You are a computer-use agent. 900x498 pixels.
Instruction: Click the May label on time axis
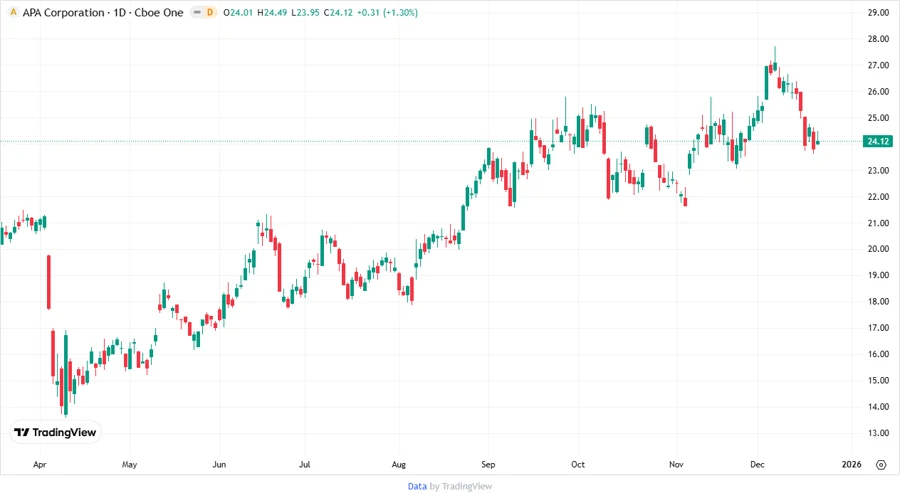129,465
